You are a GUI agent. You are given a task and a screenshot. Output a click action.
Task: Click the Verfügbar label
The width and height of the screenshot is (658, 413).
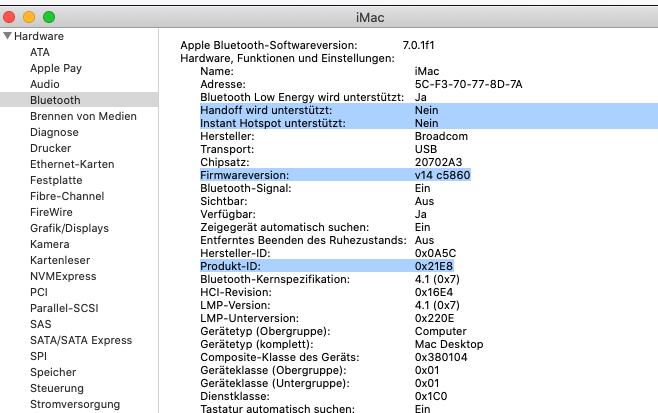pos(228,214)
